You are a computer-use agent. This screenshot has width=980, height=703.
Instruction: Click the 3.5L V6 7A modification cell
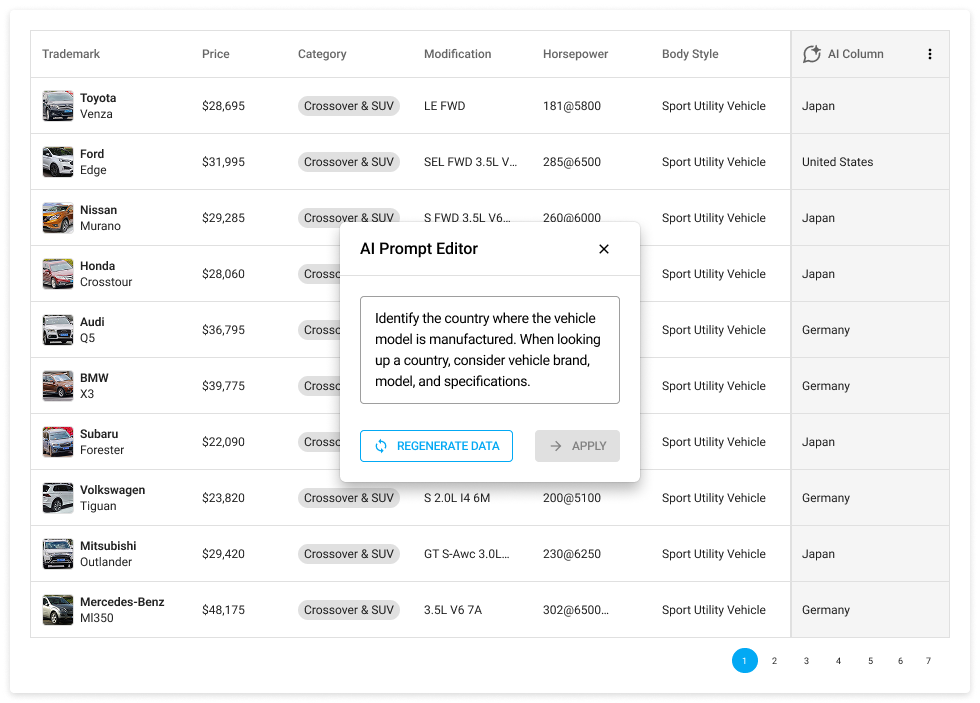click(452, 610)
